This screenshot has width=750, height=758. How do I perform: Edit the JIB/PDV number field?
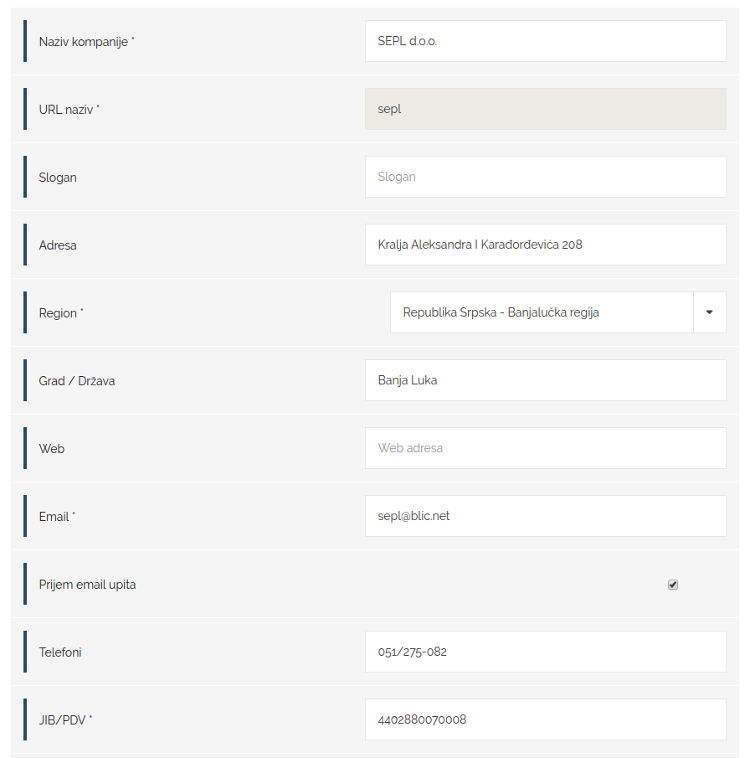point(545,719)
